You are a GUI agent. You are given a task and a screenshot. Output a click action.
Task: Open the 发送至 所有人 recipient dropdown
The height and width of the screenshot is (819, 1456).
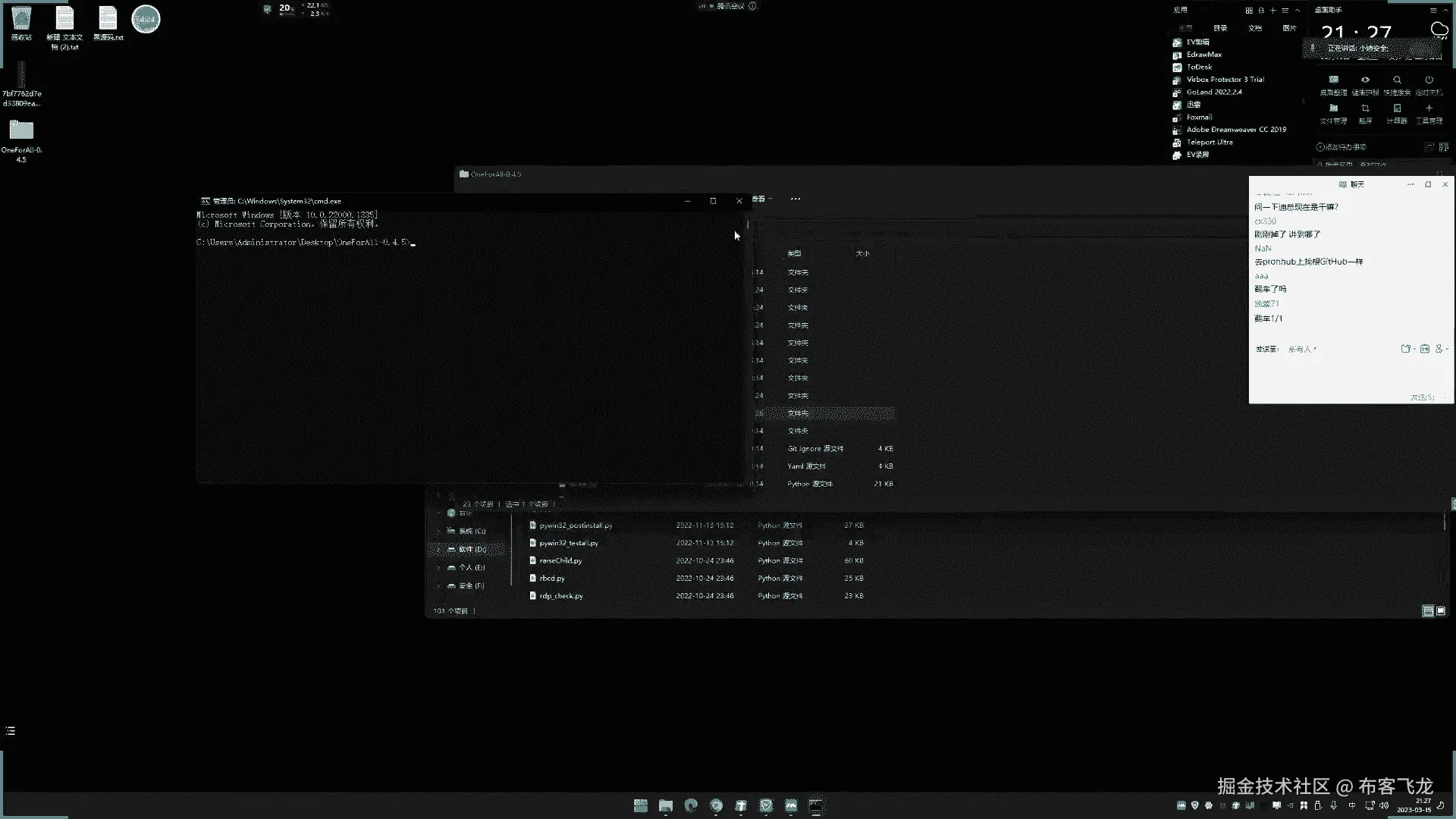pos(1303,350)
